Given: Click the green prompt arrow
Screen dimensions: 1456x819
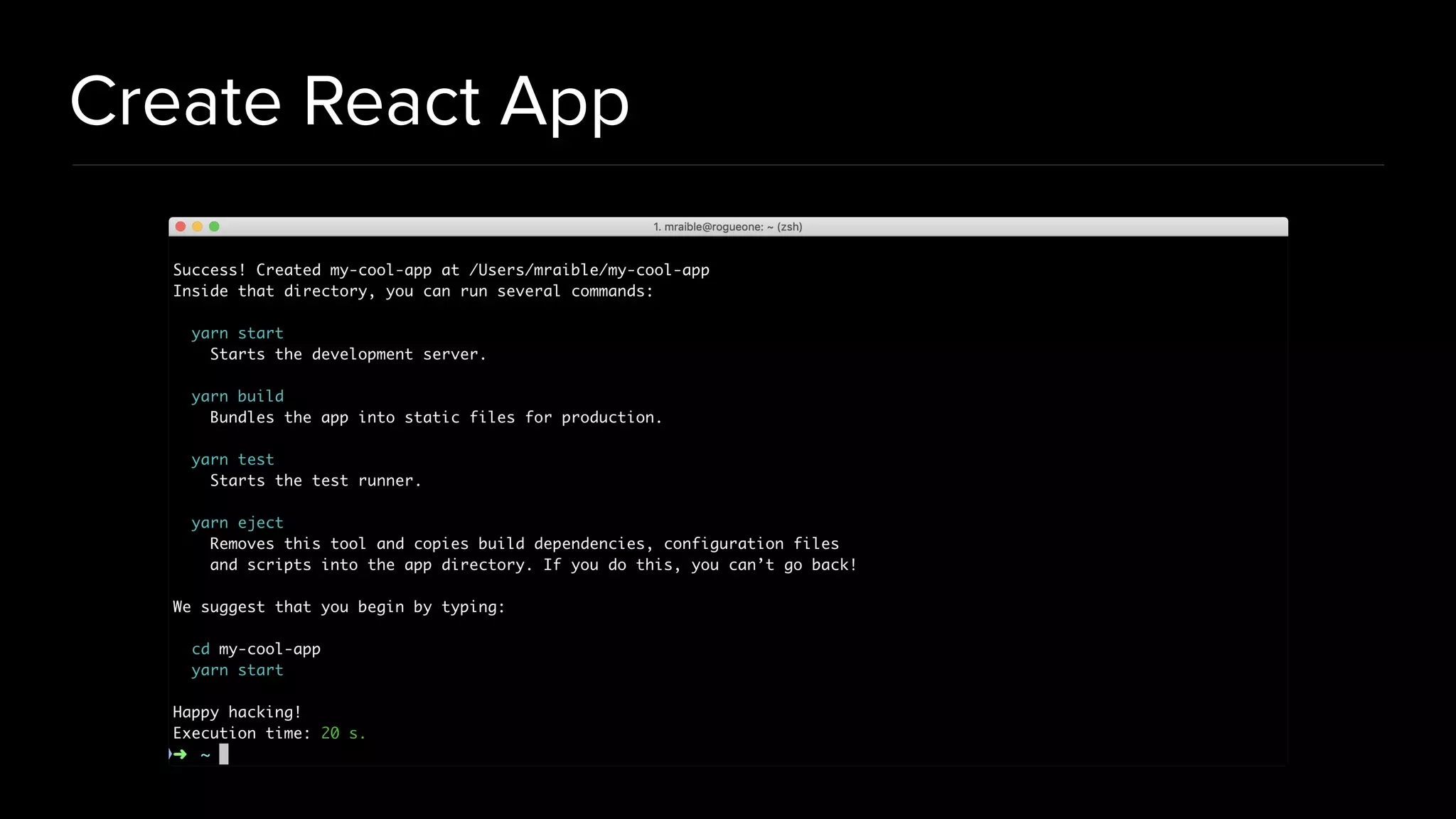Looking at the screenshot, I should click(179, 754).
